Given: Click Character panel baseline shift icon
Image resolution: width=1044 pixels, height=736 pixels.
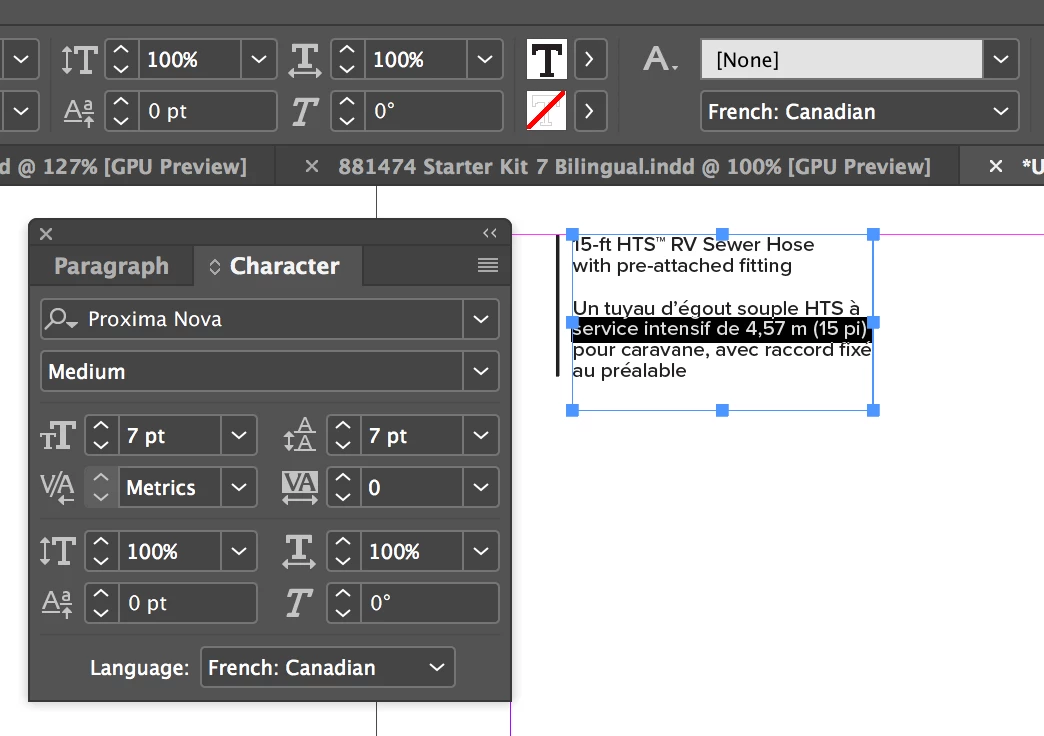Looking at the screenshot, I should (57, 603).
